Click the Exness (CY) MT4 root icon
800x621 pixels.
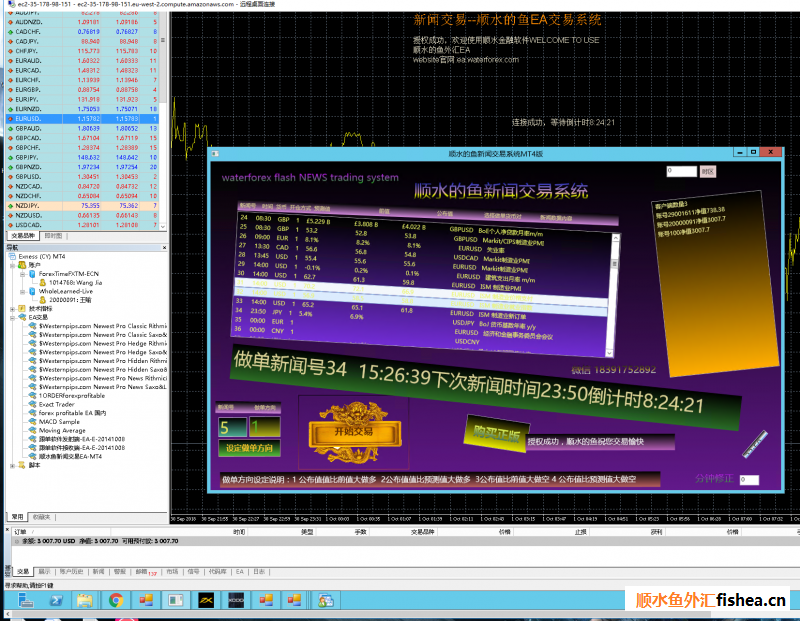(12, 256)
